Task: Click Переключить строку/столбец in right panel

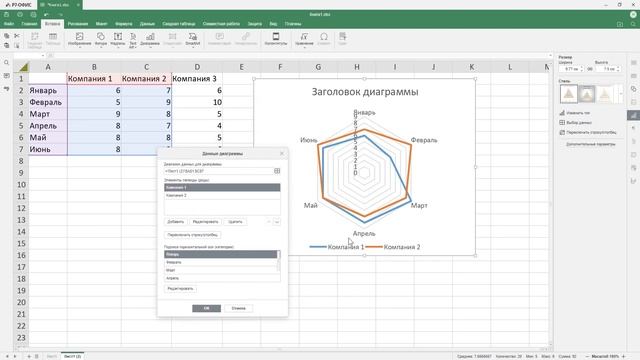Action: click(588, 132)
